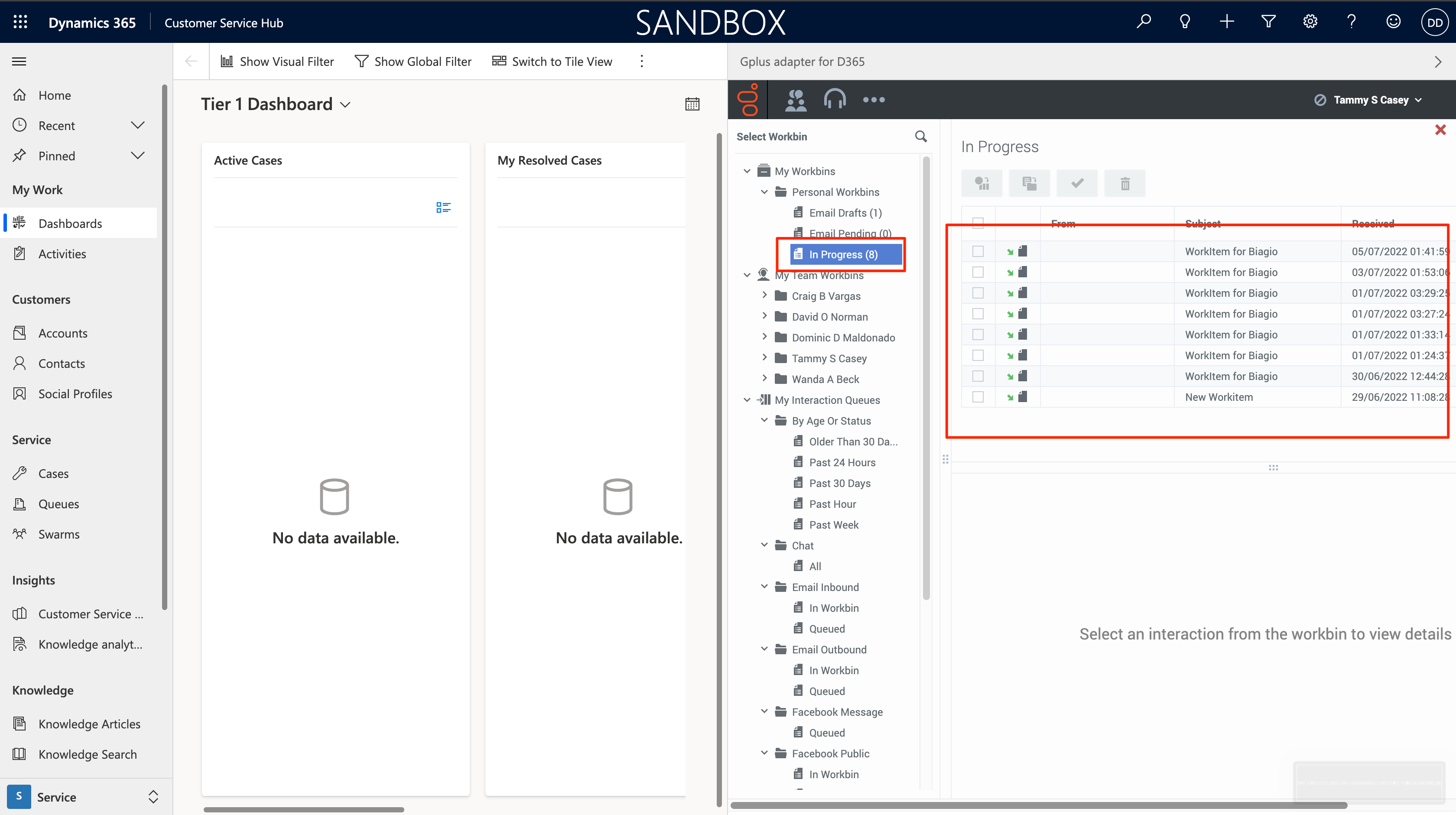
Task: Toggle the hamburger navigation menu
Action: [x=19, y=61]
